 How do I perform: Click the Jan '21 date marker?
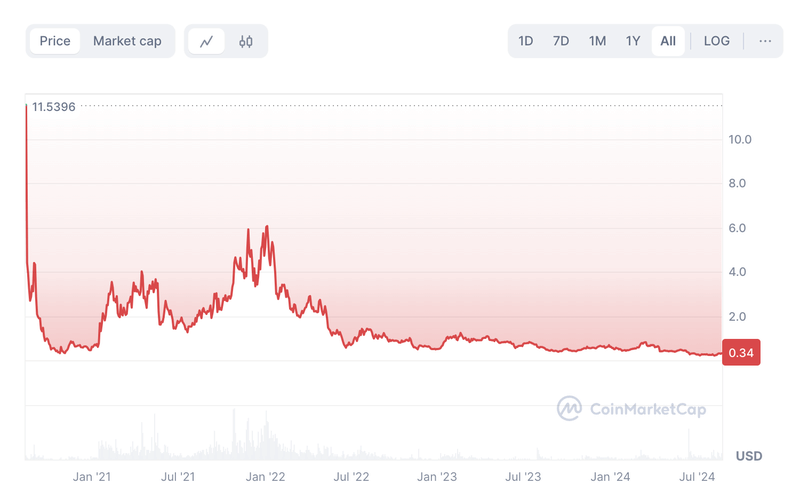(x=93, y=478)
